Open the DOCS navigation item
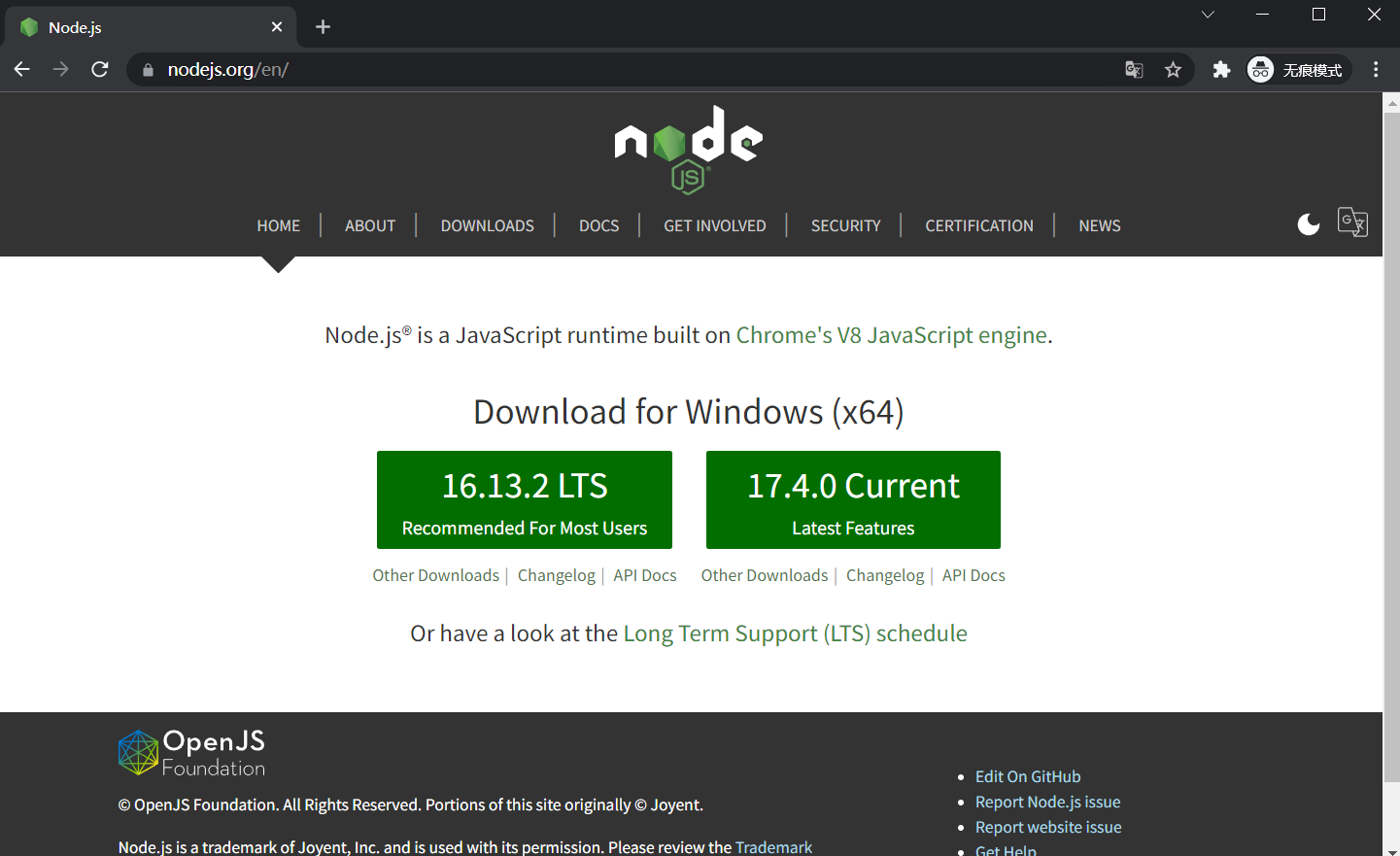The width and height of the screenshot is (1400, 856). pyautogui.click(x=599, y=225)
